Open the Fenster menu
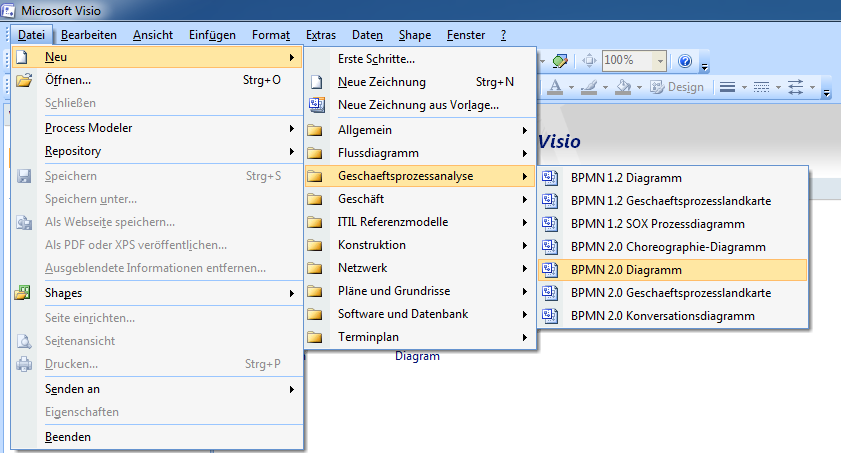 [x=466, y=35]
